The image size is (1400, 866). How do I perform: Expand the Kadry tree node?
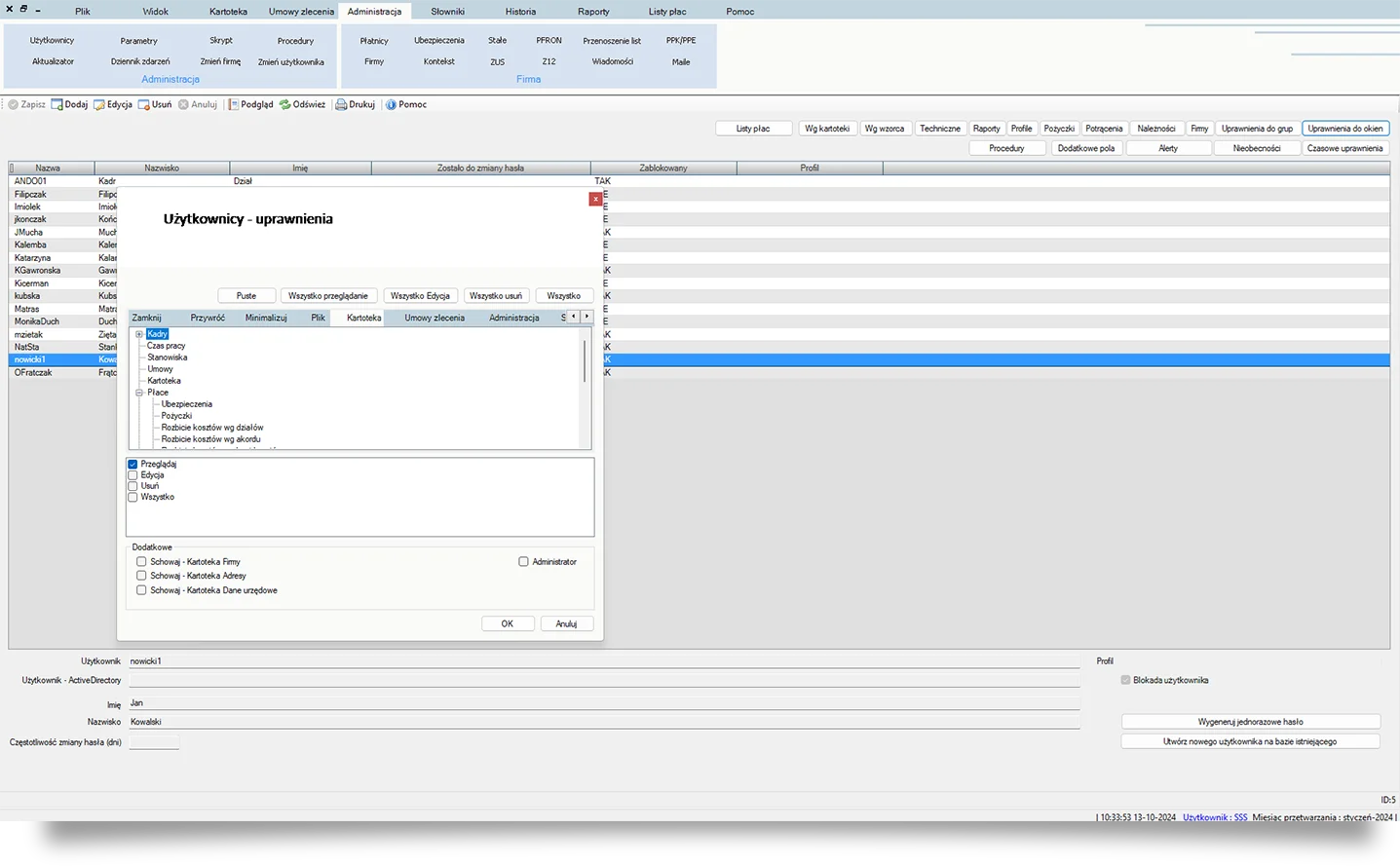pyautogui.click(x=139, y=334)
